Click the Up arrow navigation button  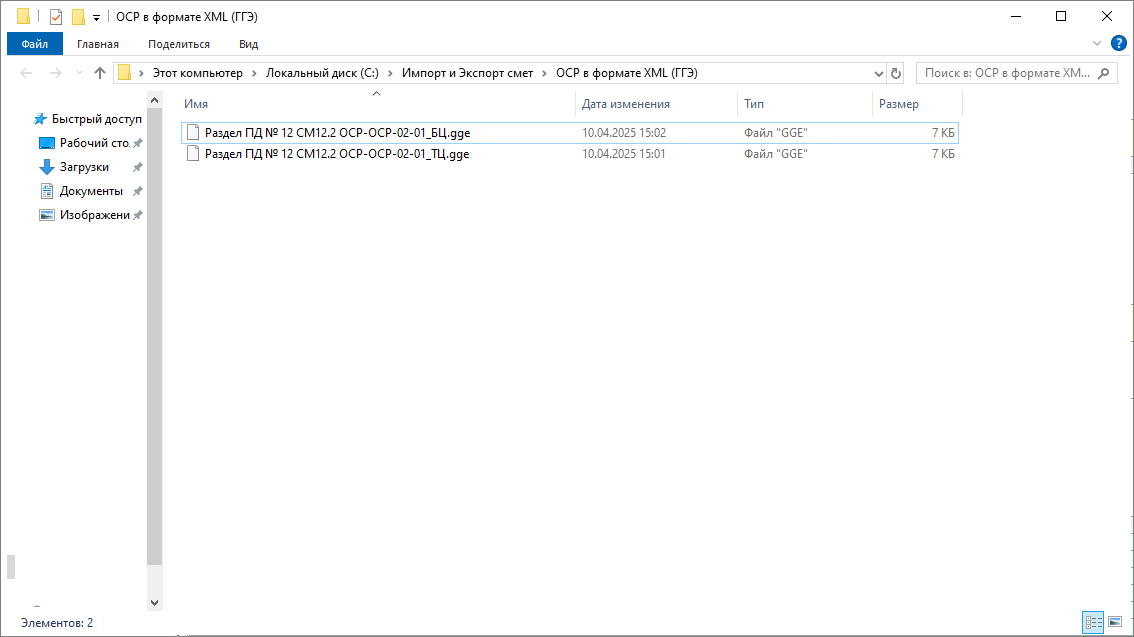[x=100, y=73]
